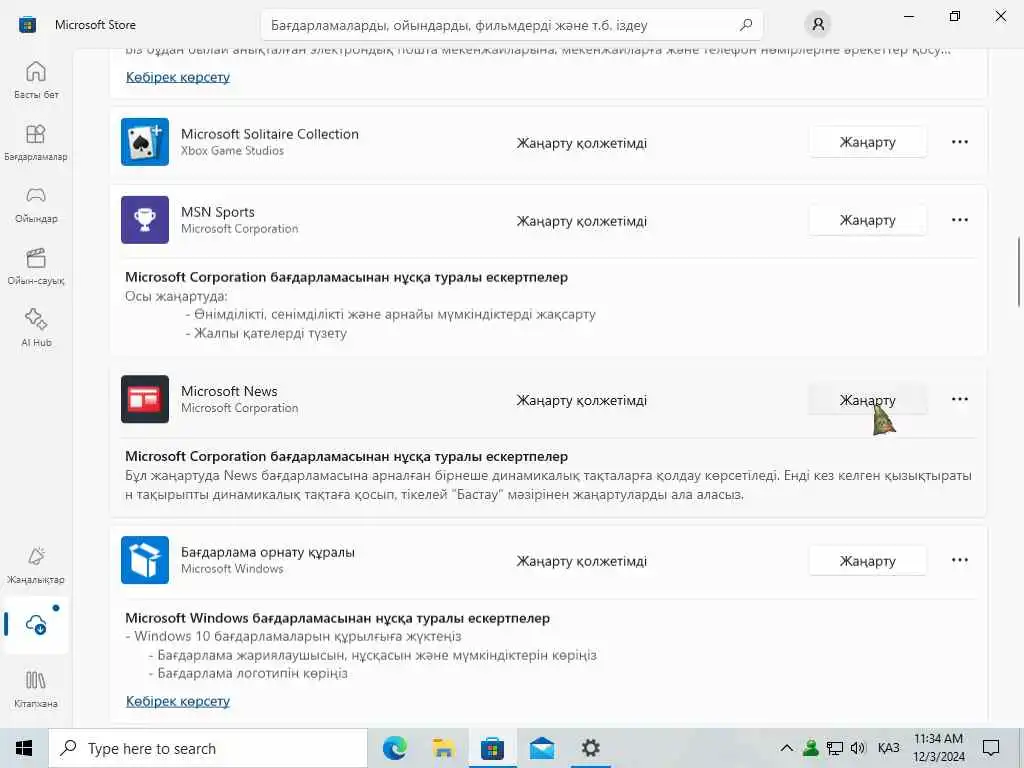Open the Жаңалықтар what's new sidebar item
This screenshot has width=1024, height=768.
coord(36,565)
